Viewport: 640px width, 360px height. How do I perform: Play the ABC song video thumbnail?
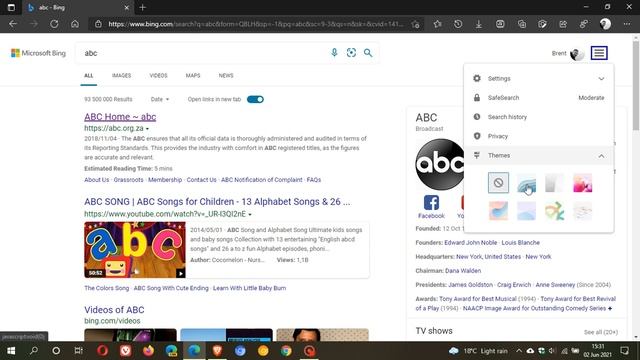coord(135,250)
